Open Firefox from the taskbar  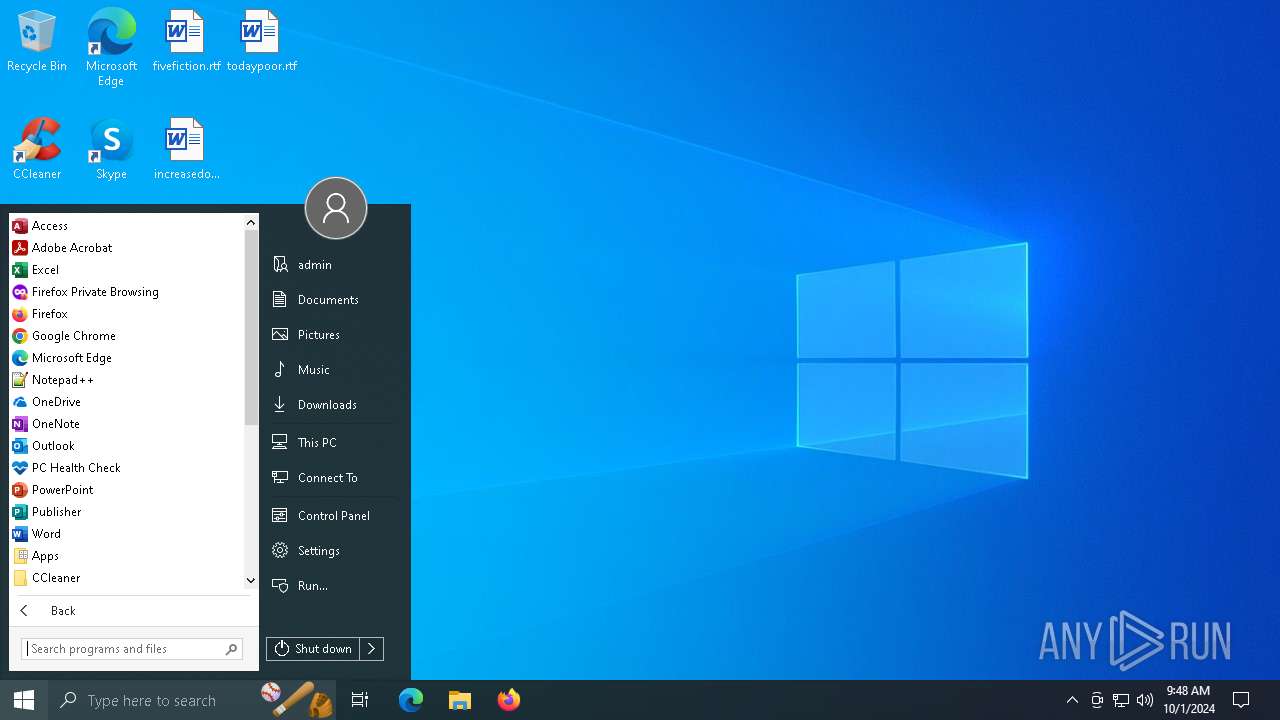509,700
